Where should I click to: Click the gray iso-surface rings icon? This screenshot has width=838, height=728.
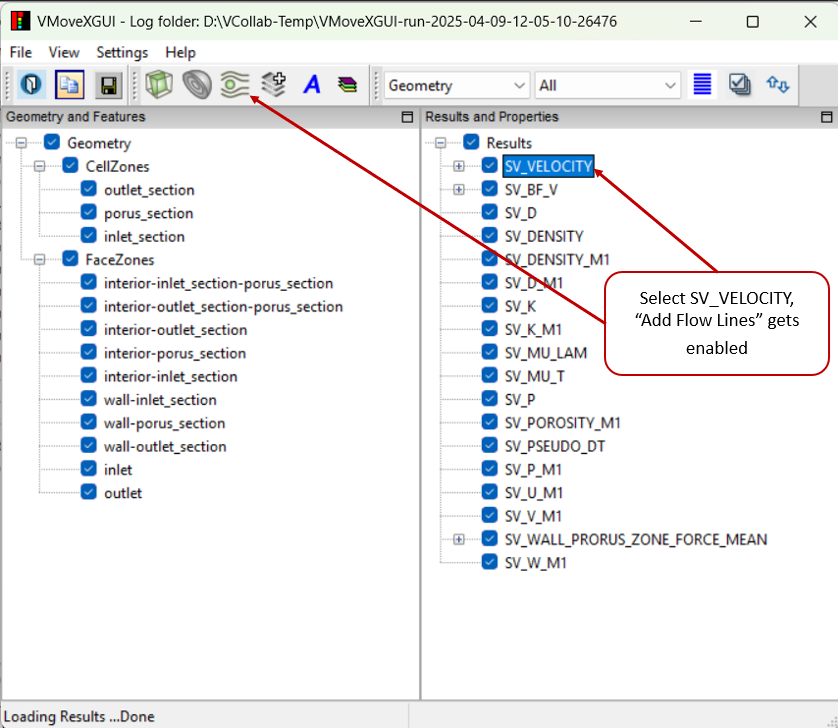coord(197,85)
